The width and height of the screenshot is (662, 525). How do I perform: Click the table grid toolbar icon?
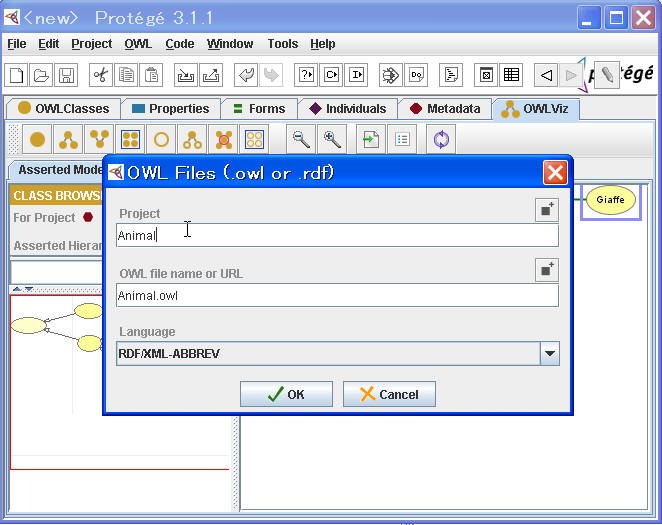click(511, 75)
